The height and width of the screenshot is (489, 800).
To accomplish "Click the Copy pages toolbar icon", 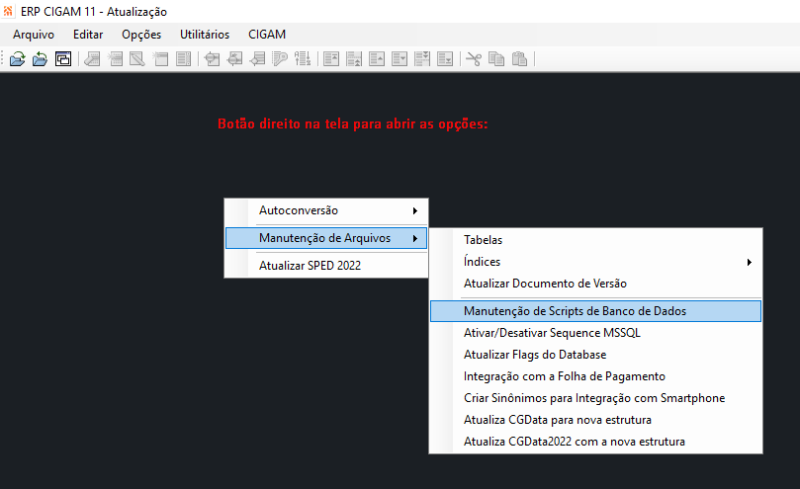I will pyautogui.click(x=496, y=59).
